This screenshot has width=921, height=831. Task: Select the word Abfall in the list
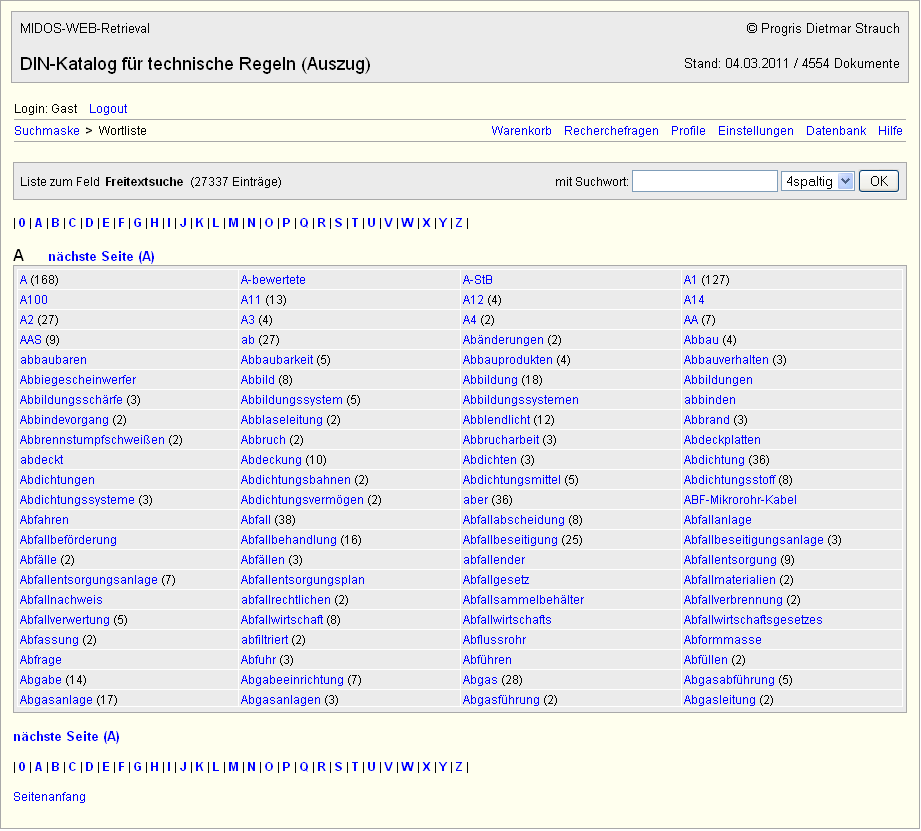pyautogui.click(x=255, y=520)
